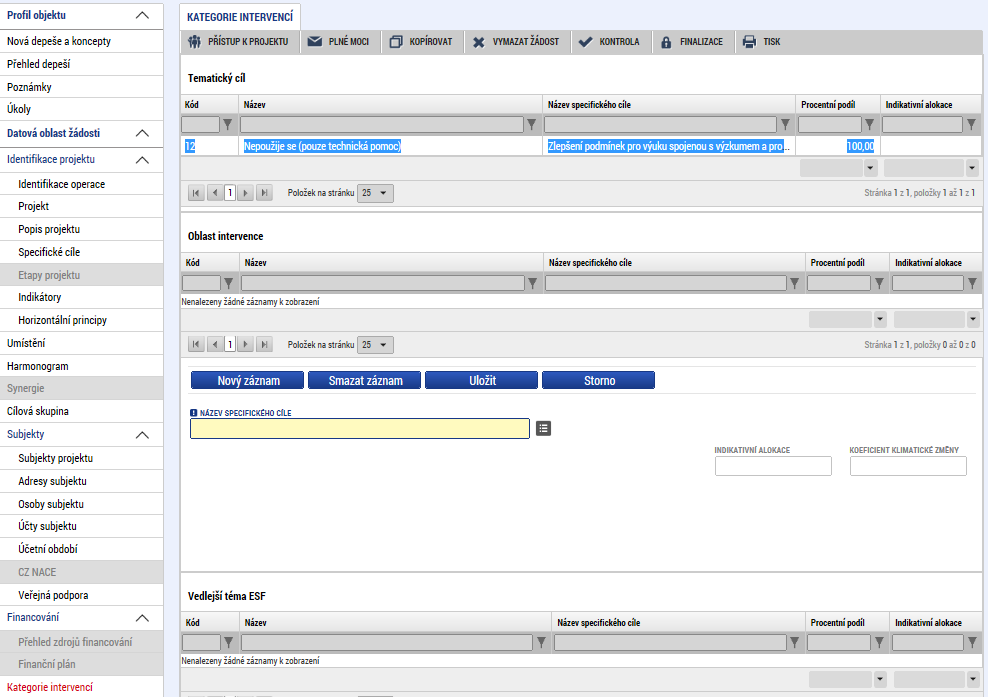988x697 pixels.
Task: Click the Uložit button
Action: [481, 380]
